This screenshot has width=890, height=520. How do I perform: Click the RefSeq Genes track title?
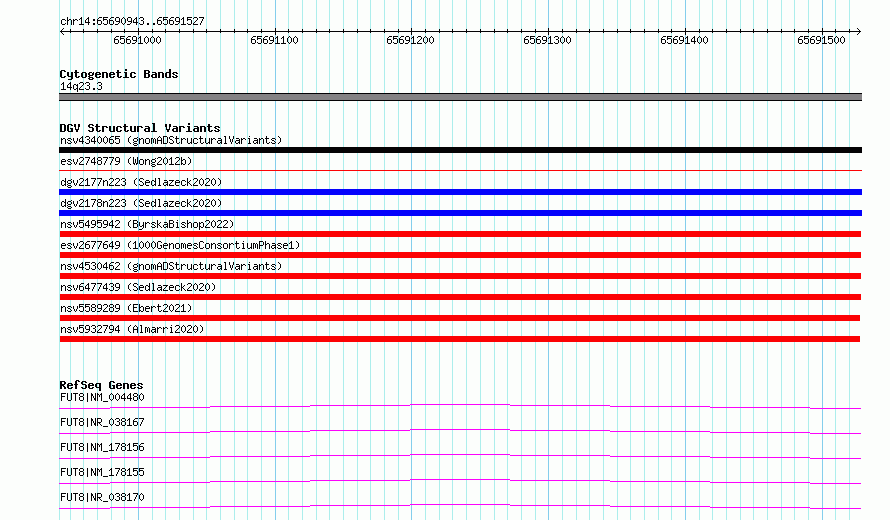(x=101, y=385)
